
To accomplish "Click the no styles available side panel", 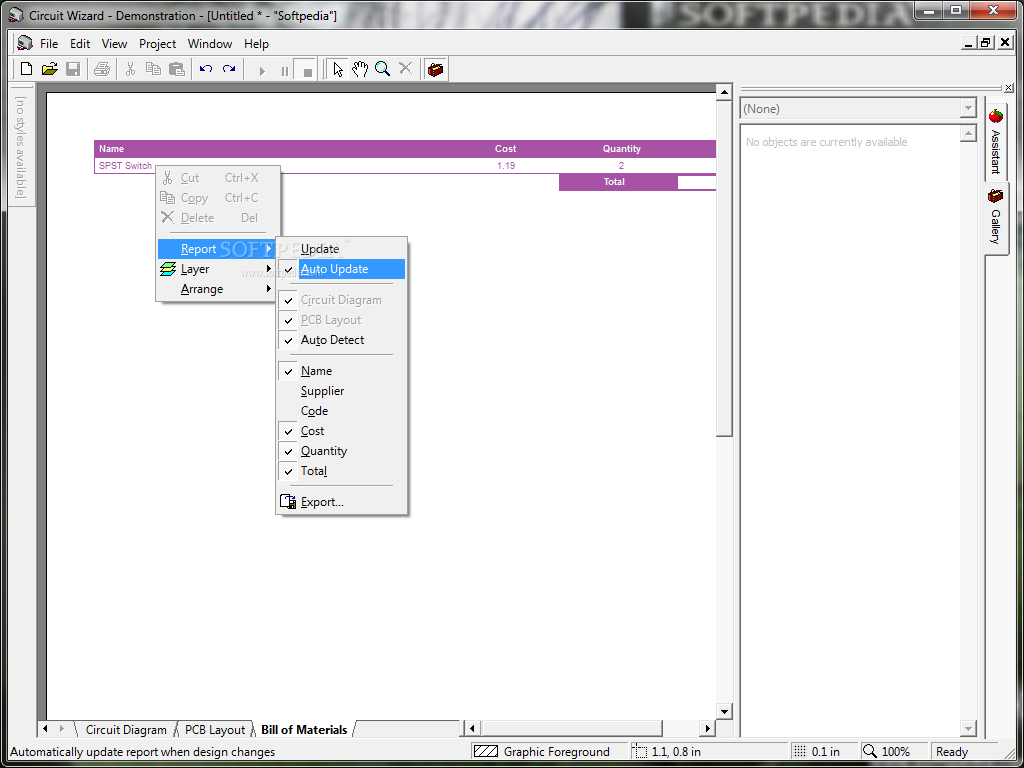I will [x=22, y=146].
